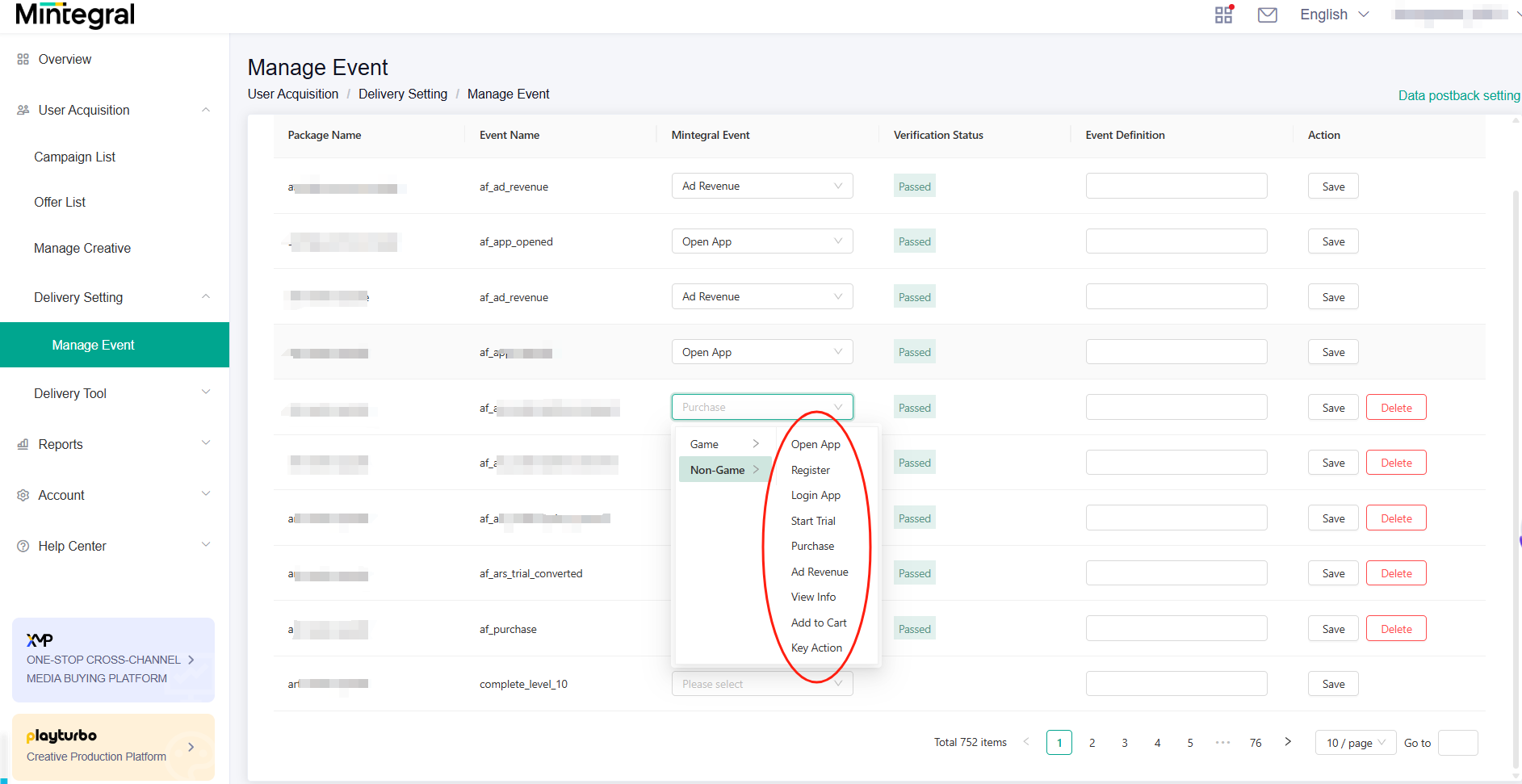Click the Overview dashboard icon
This screenshot has height=784, width=1522.
(23, 59)
